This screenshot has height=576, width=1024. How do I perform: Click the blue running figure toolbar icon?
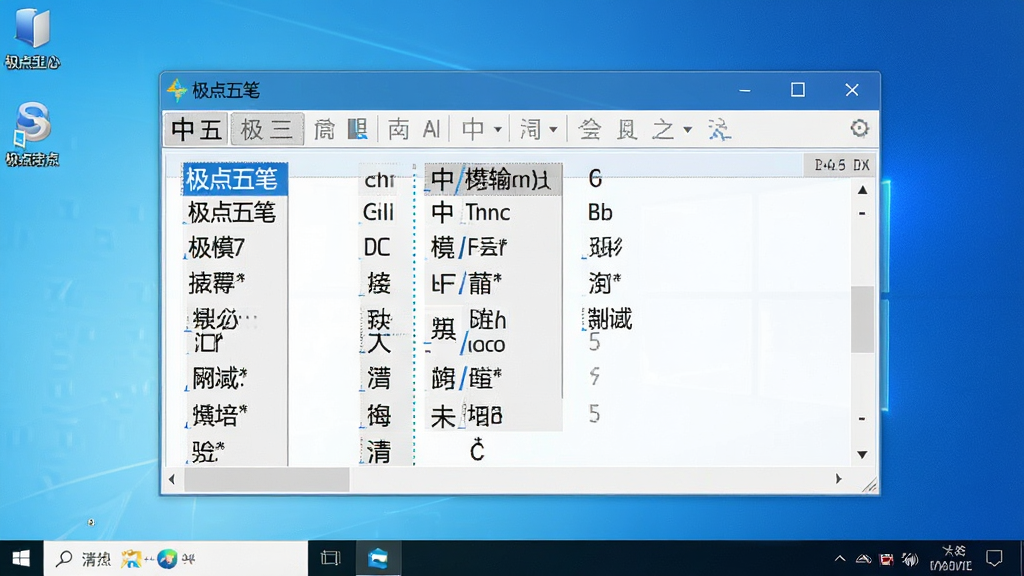pyautogui.click(x=719, y=129)
